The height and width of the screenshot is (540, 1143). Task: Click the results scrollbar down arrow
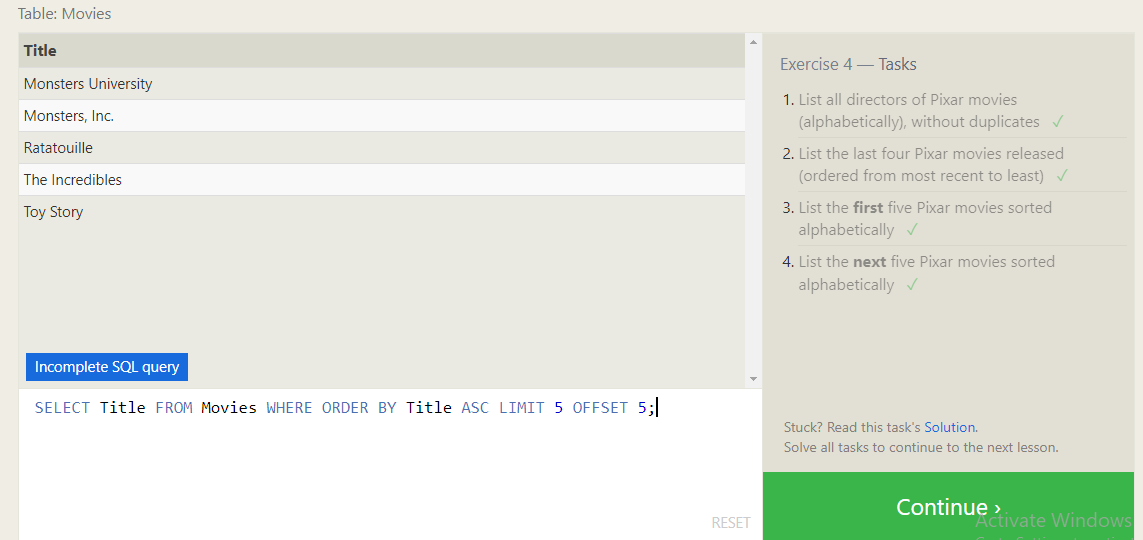coord(753,379)
